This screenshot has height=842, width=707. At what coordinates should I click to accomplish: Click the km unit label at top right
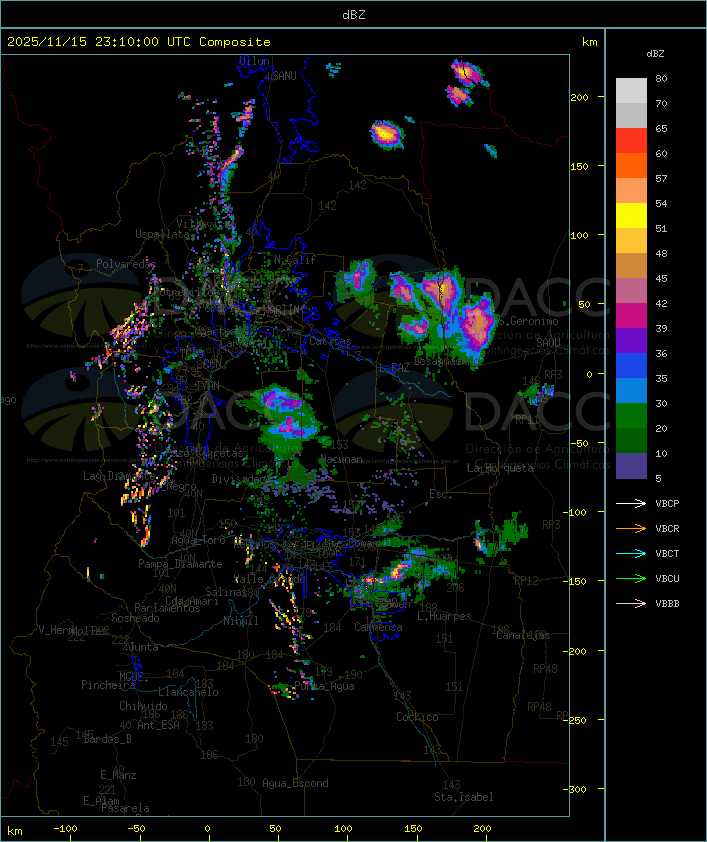pos(589,42)
